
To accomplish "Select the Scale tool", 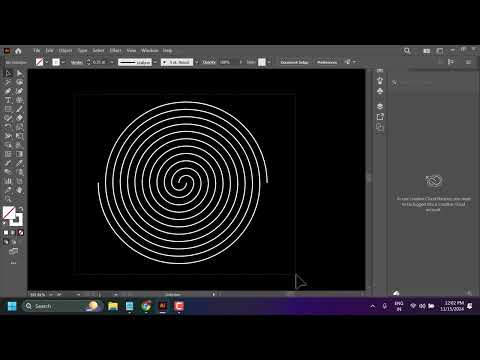I will 20,127.
